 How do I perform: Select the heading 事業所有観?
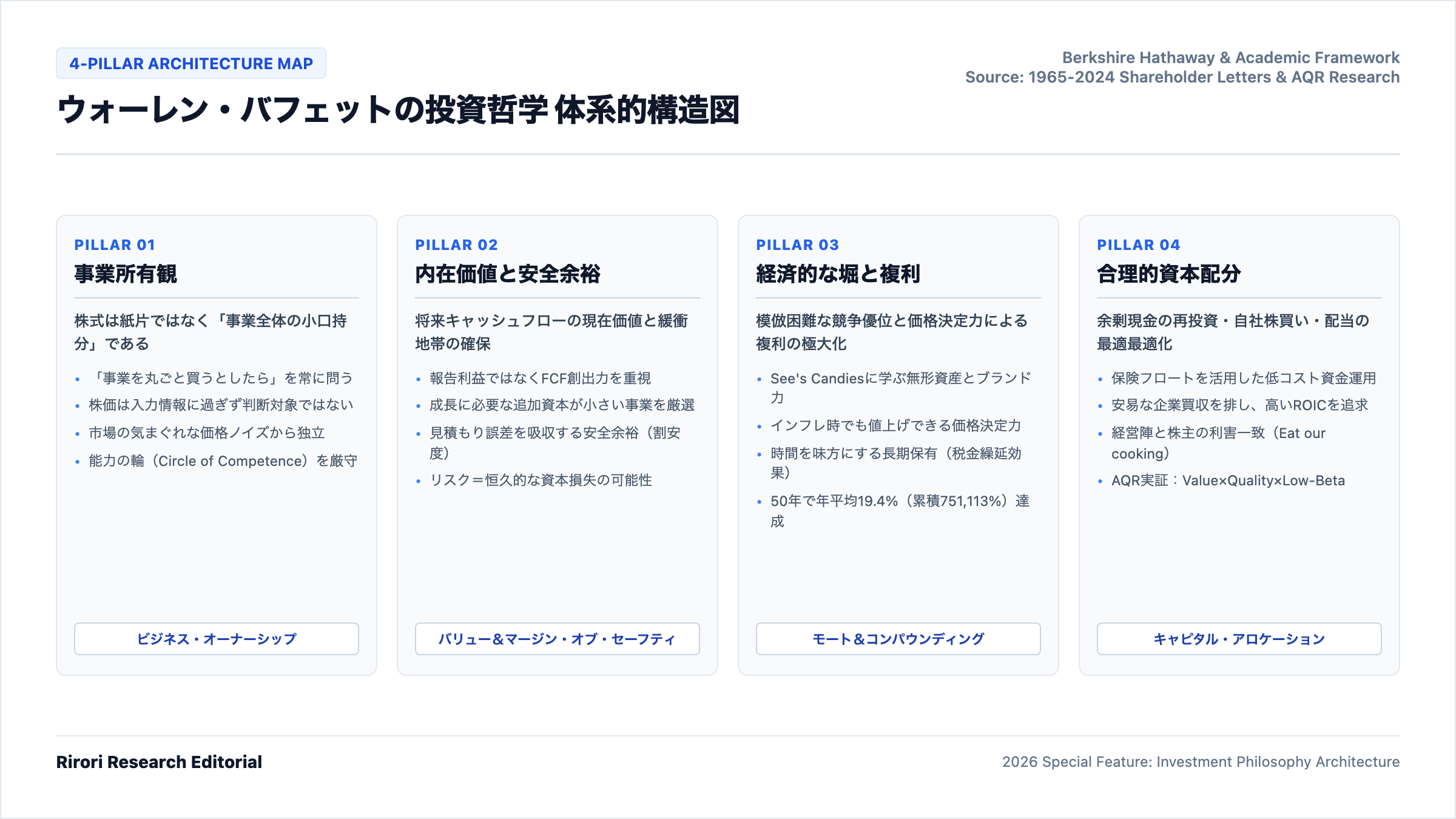click(x=126, y=274)
